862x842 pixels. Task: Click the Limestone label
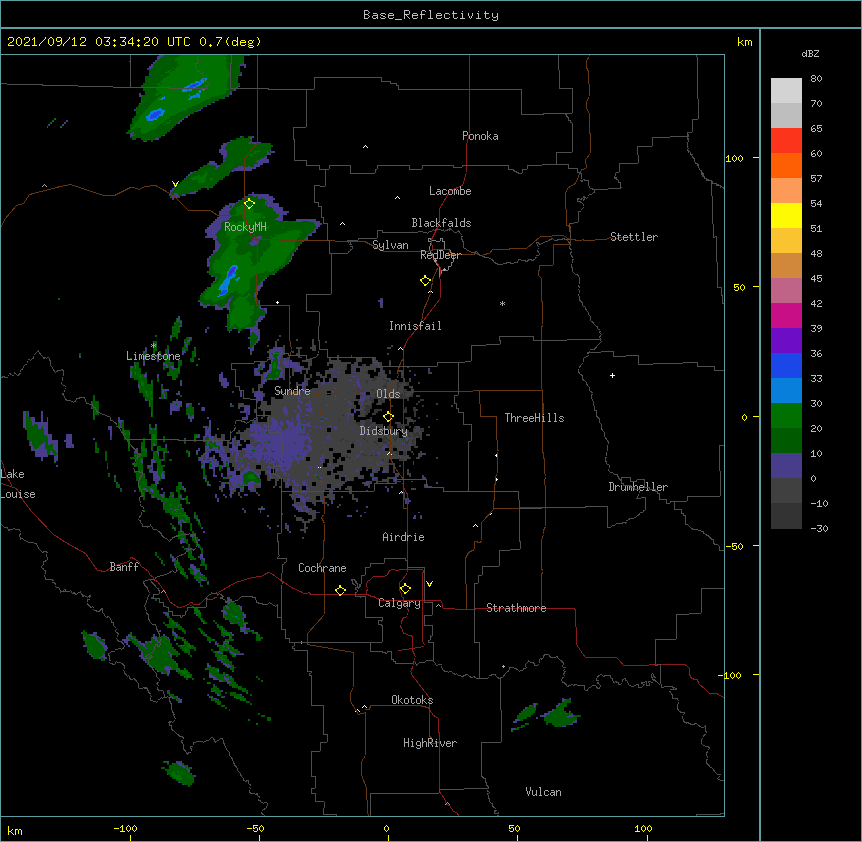[153, 356]
